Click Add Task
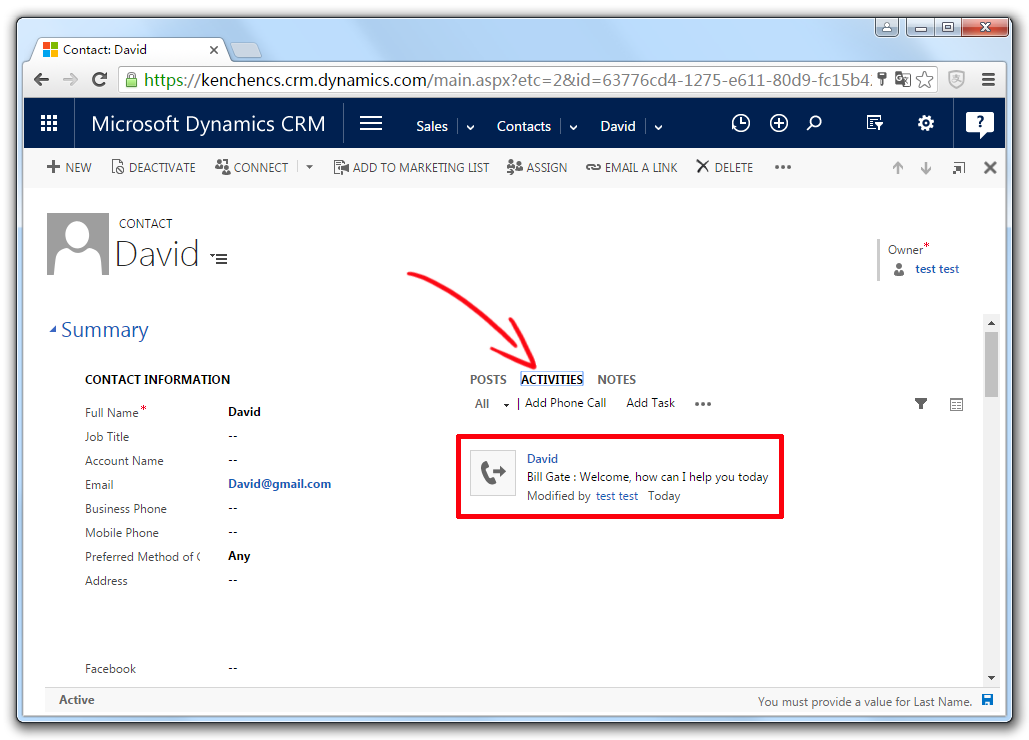The height and width of the screenshot is (740, 1029). point(650,403)
